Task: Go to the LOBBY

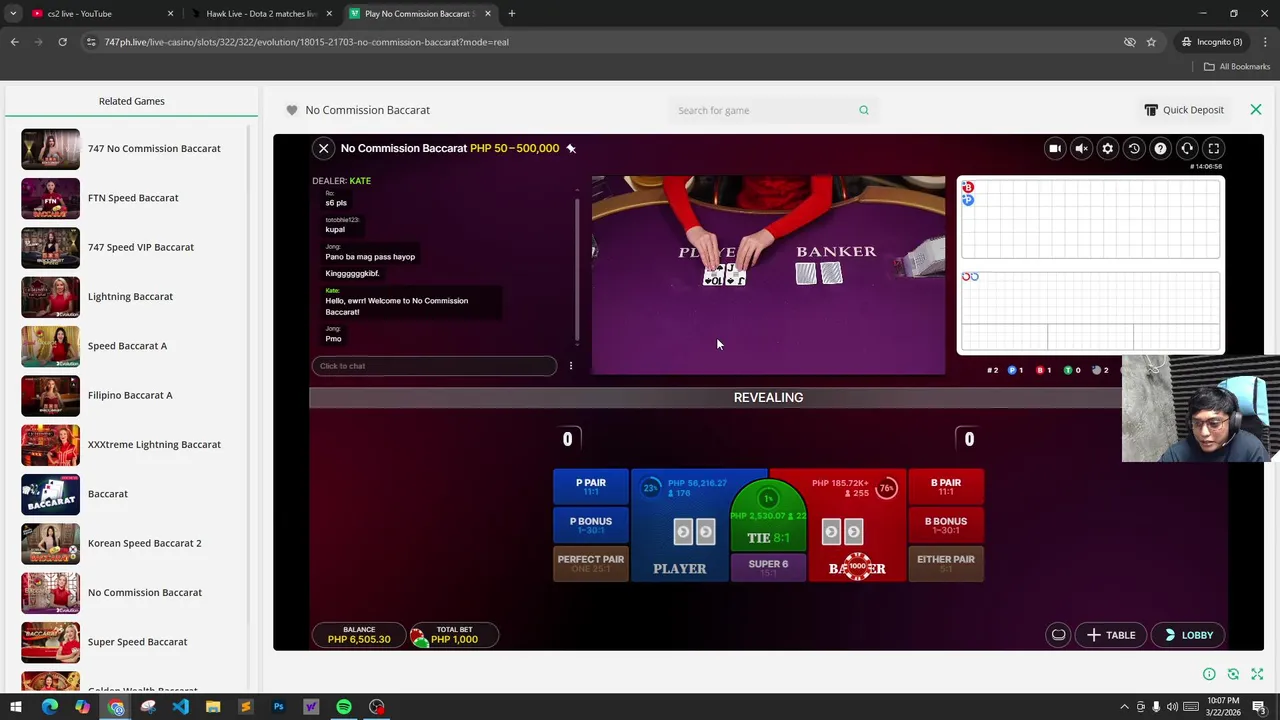Action: click(1188, 635)
